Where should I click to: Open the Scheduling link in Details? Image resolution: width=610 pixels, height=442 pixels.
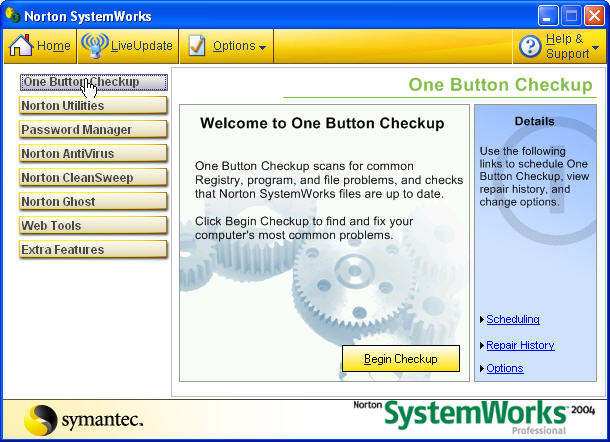coord(512,320)
